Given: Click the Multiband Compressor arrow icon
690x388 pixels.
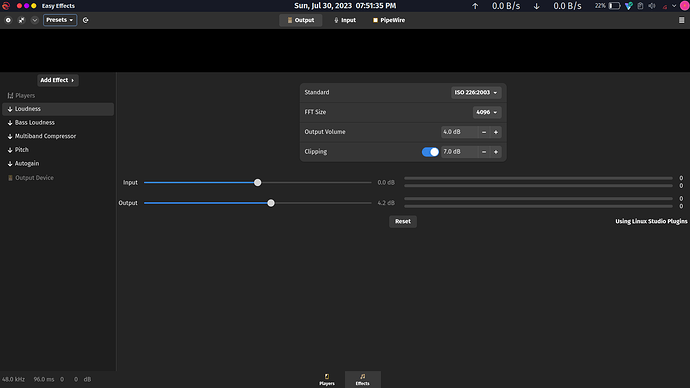Looking at the screenshot, I should 10,136.
